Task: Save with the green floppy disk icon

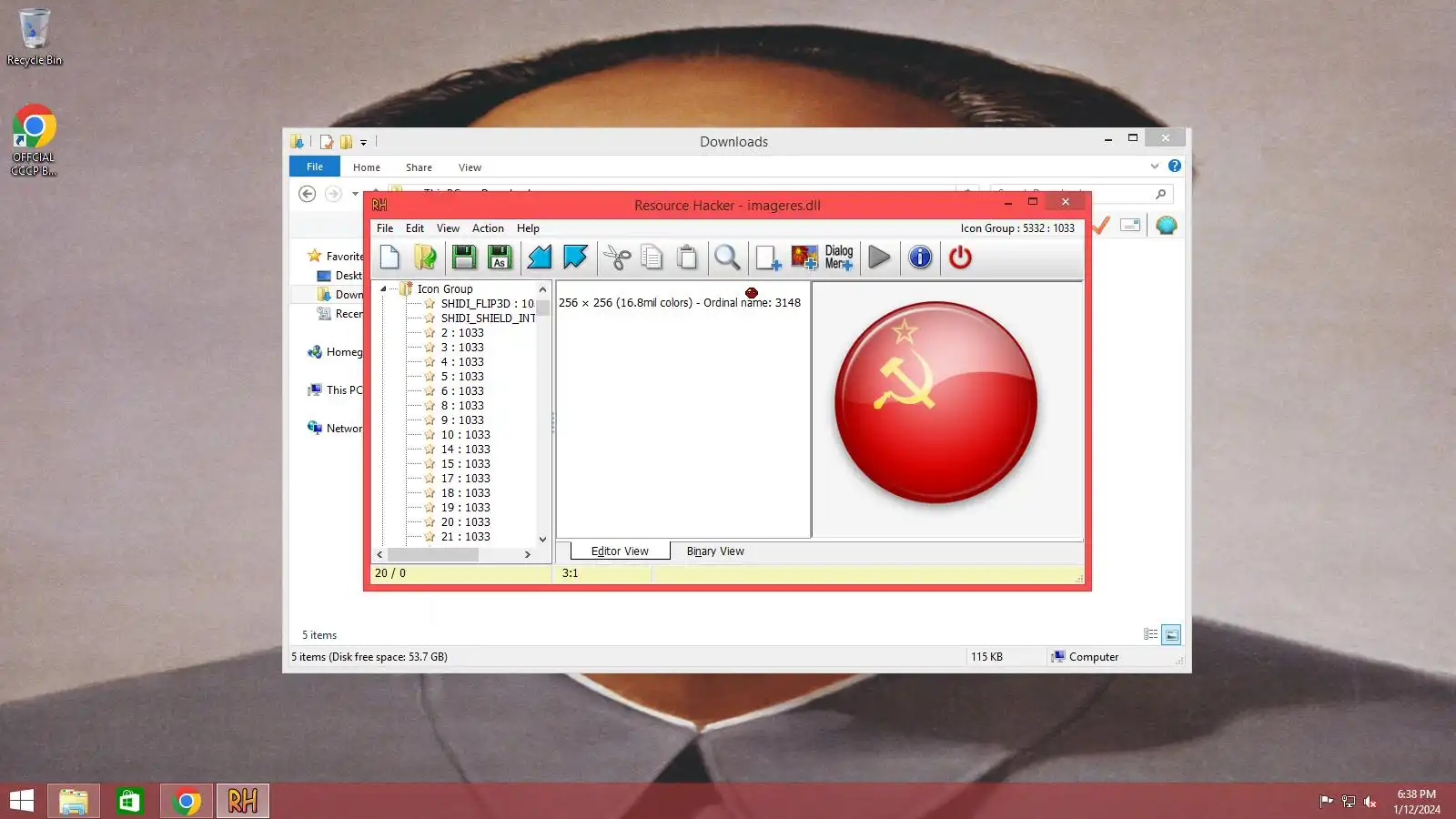Action: tap(464, 258)
